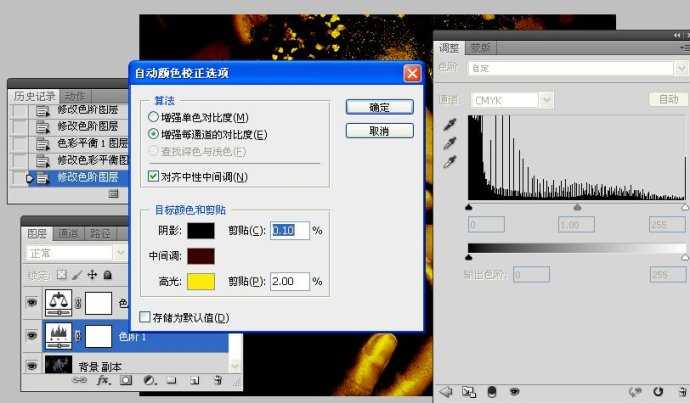Lock image pixels with brush icon
Image resolution: width=690 pixels, height=403 pixels.
tap(77, 275)
